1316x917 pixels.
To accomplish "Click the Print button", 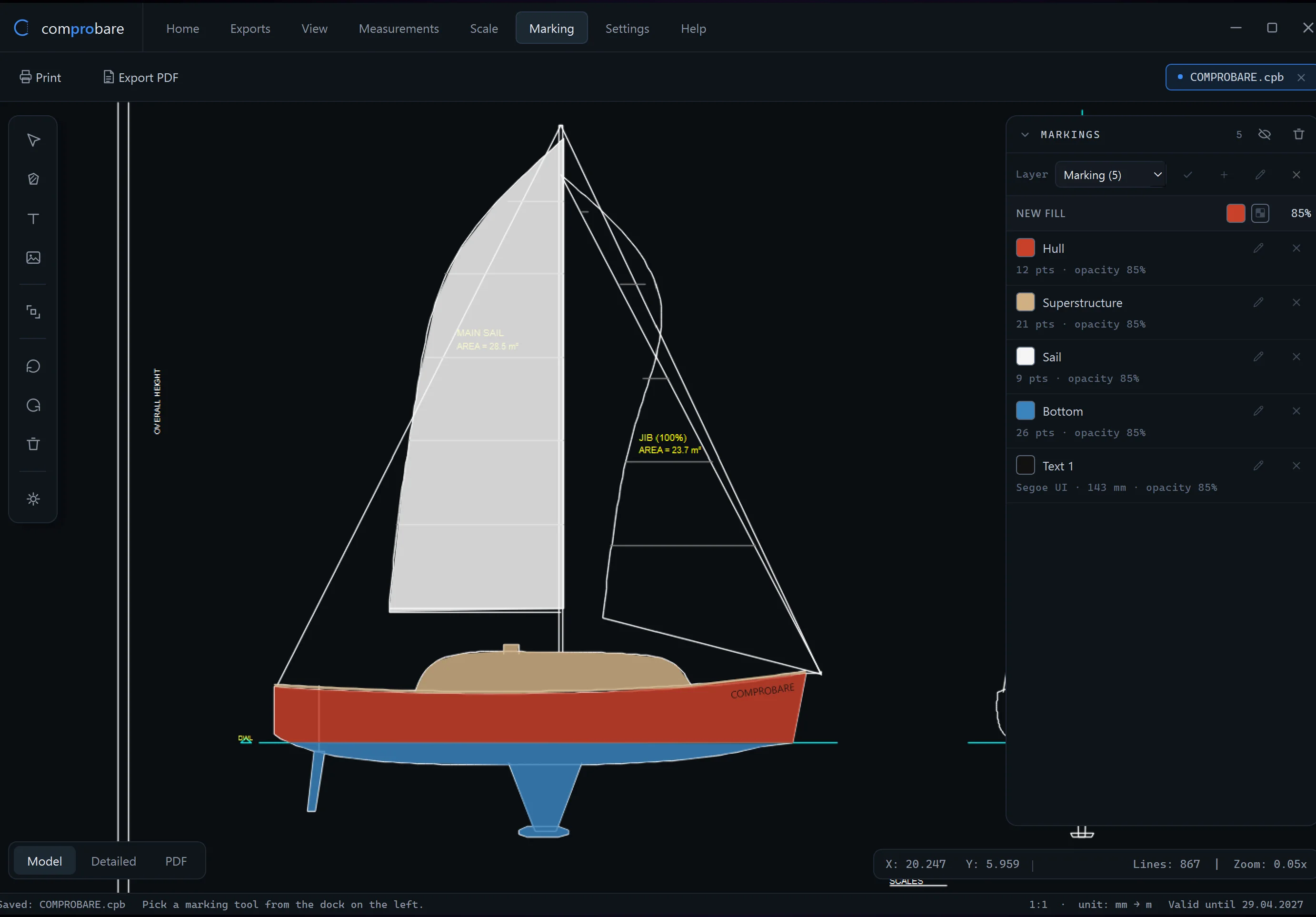I will [x=40, y=78].
